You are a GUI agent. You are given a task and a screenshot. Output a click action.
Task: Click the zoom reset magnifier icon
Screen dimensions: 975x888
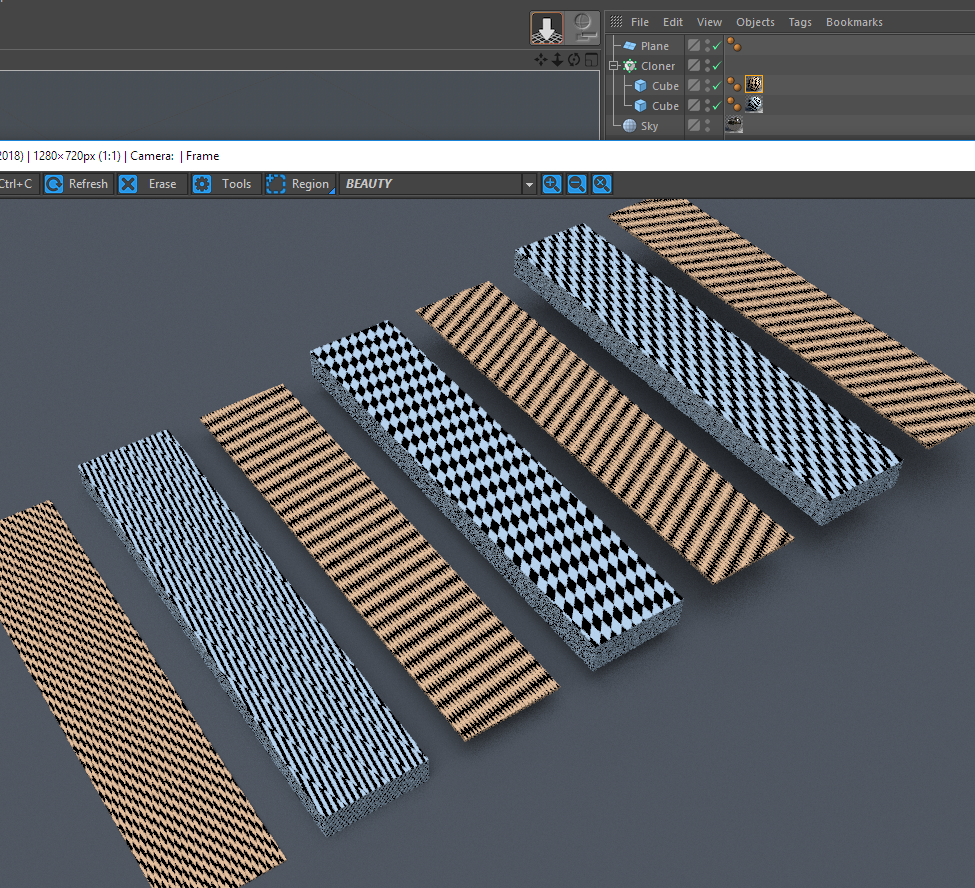click(601, 184)
